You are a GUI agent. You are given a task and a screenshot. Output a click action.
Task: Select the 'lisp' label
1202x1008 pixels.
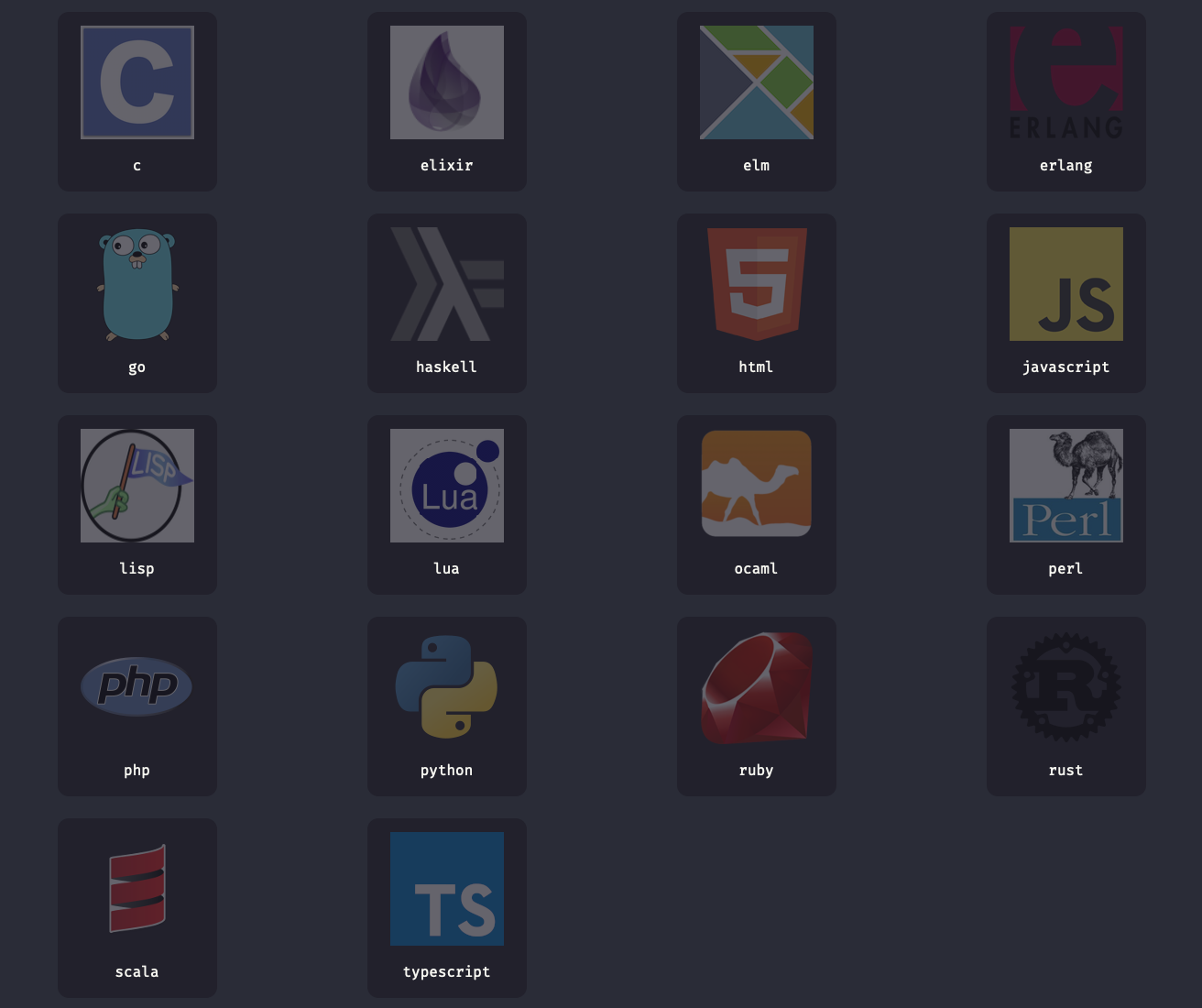point(137,569)
